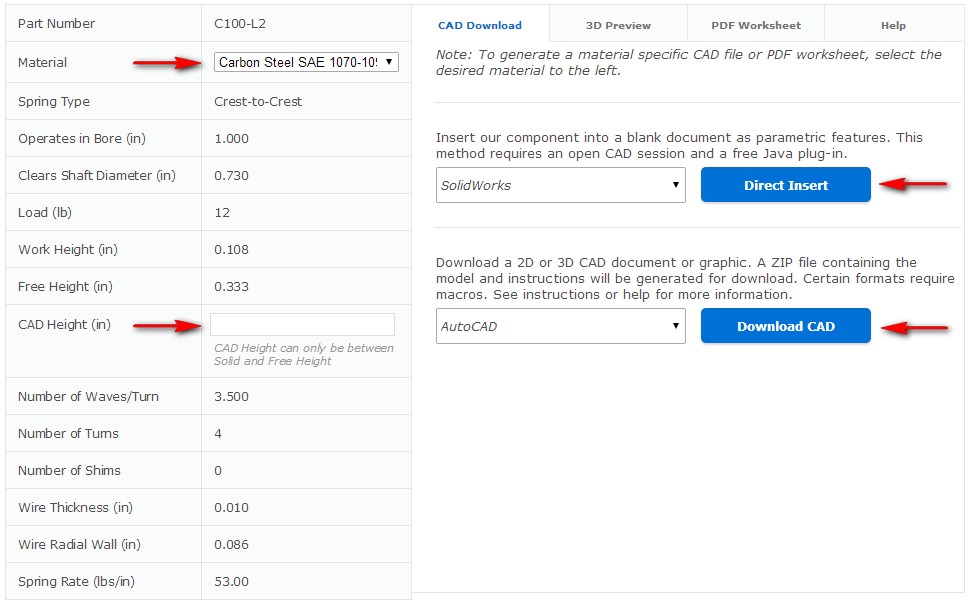This screenshot has width=972, height=605.
Task: Select Wire Radial Wall value 0.086
Action: pyautogui.click(x=231, y=545)
